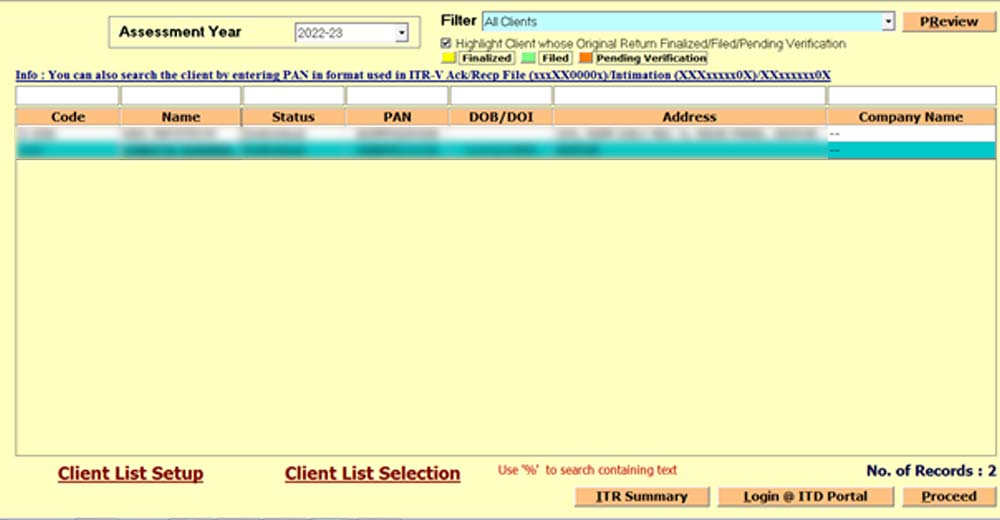
Task: Sort by the Code column header
Action: click(67, 117)
